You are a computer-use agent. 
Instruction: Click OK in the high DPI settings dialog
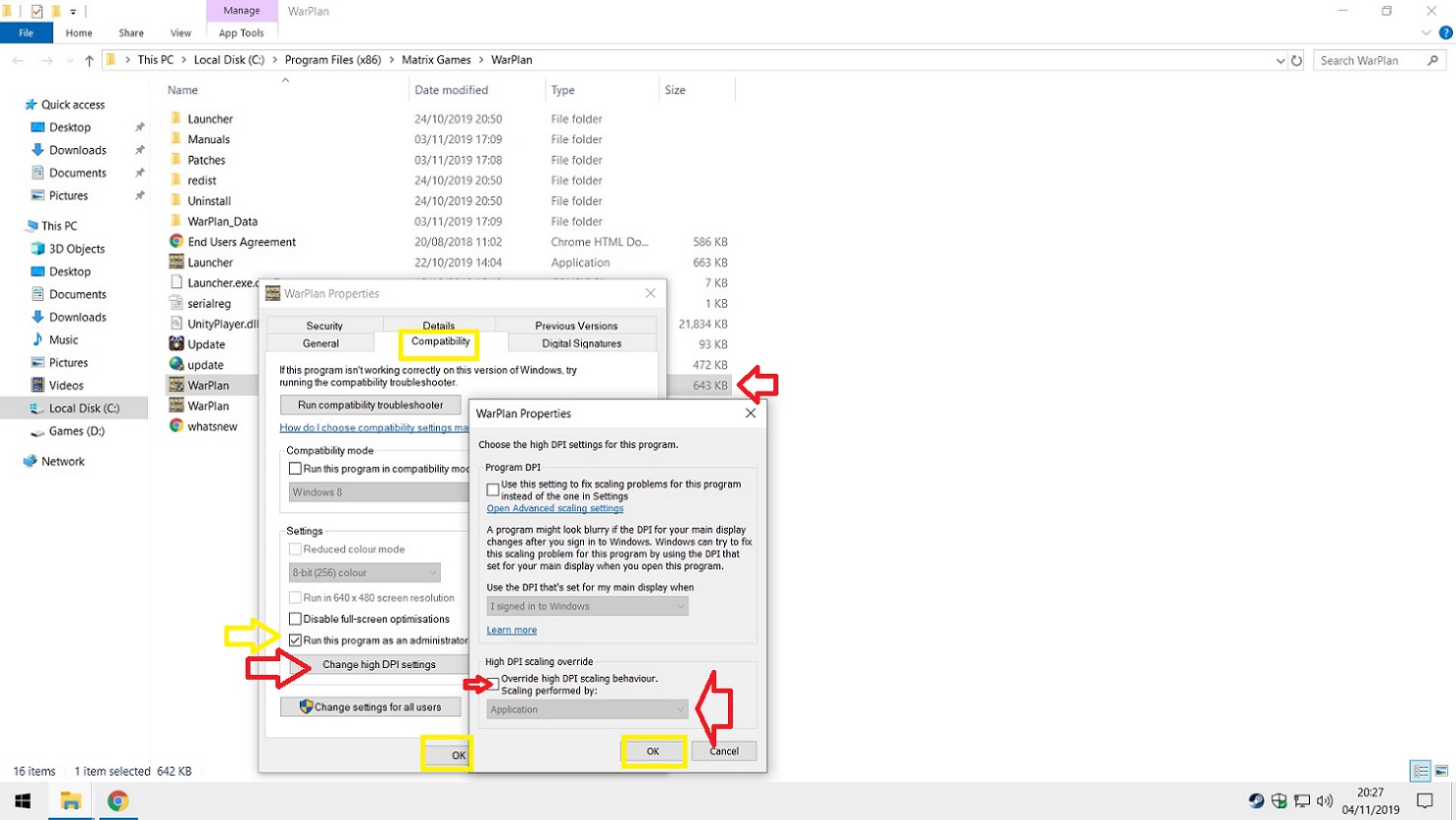[x=653, y=751]
